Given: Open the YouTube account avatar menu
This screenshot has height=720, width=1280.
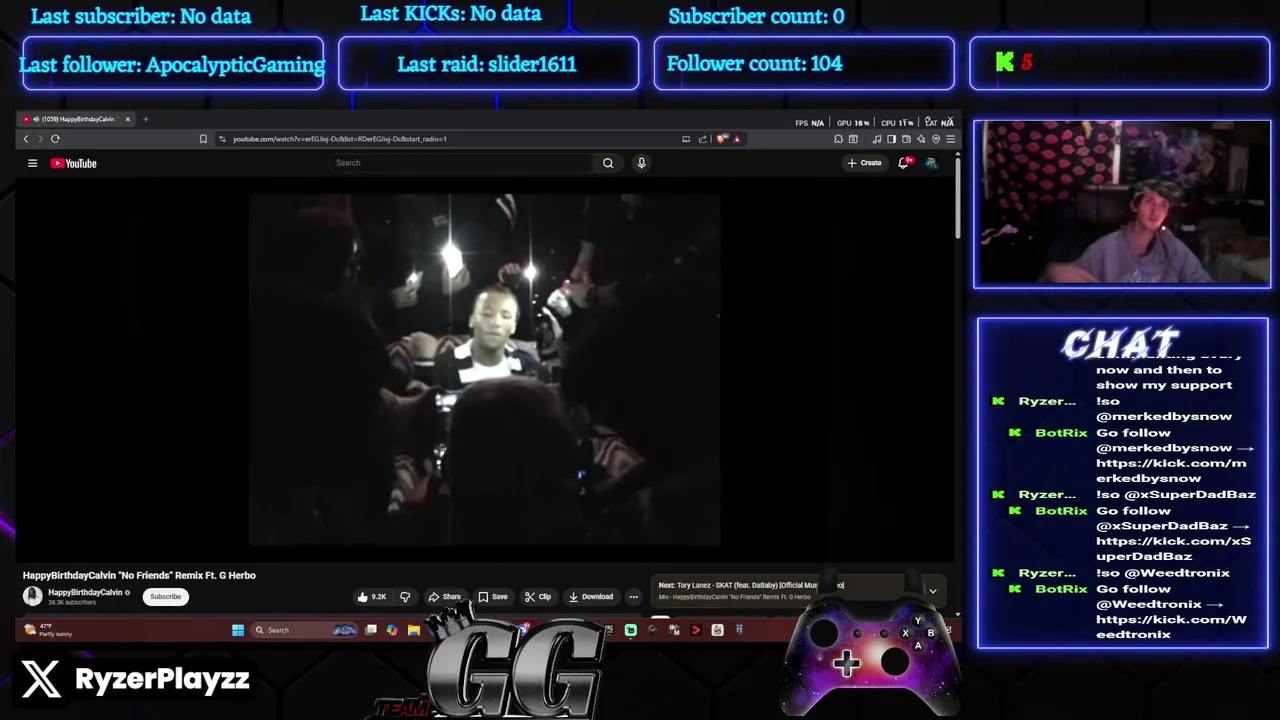Looking at the screenshot, I should (931, 163).
